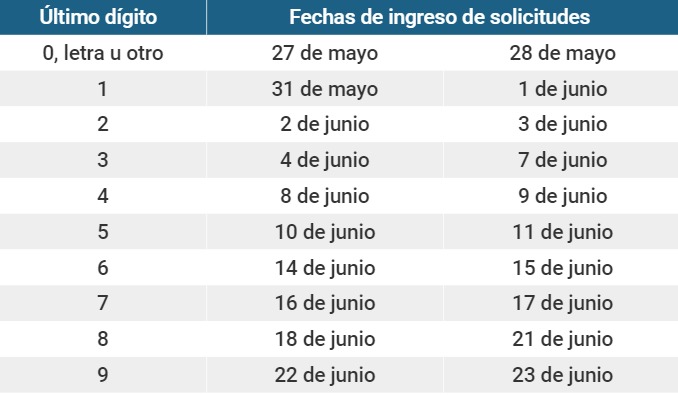The image size is (678, 395).
Task: Select the last-digit '5' row cell
Action: coord(103,232)
